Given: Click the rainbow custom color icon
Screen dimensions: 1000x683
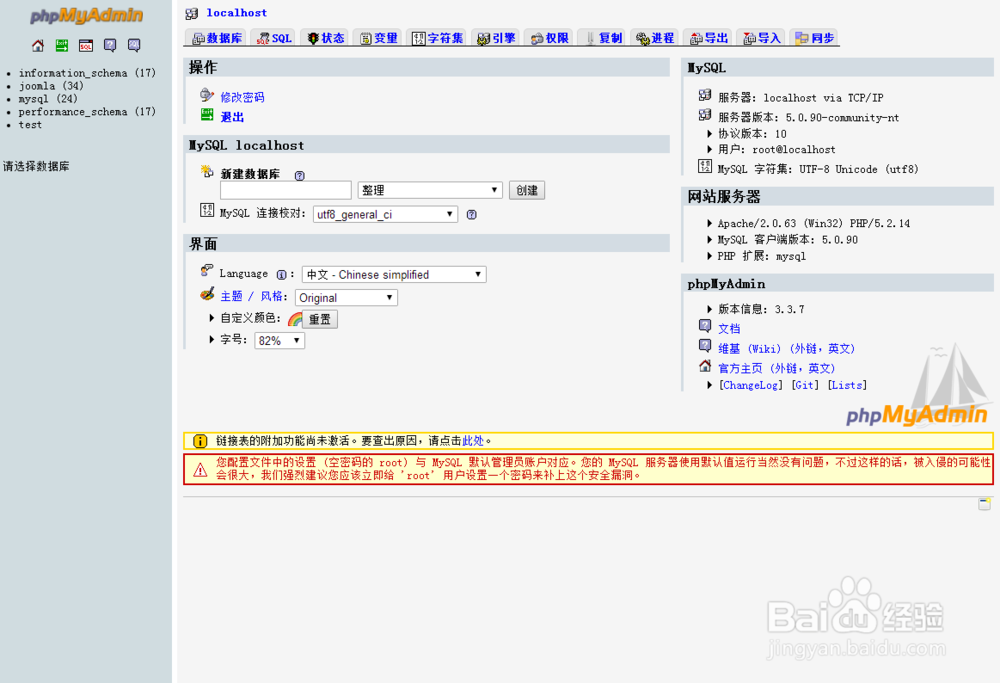Looking at the screenshot, I should click(295, 319).
